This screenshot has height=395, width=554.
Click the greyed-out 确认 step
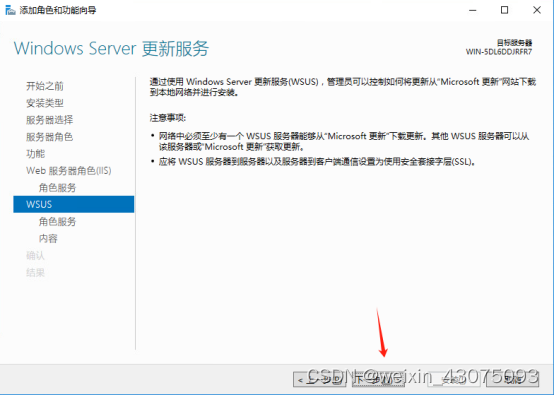35,255
